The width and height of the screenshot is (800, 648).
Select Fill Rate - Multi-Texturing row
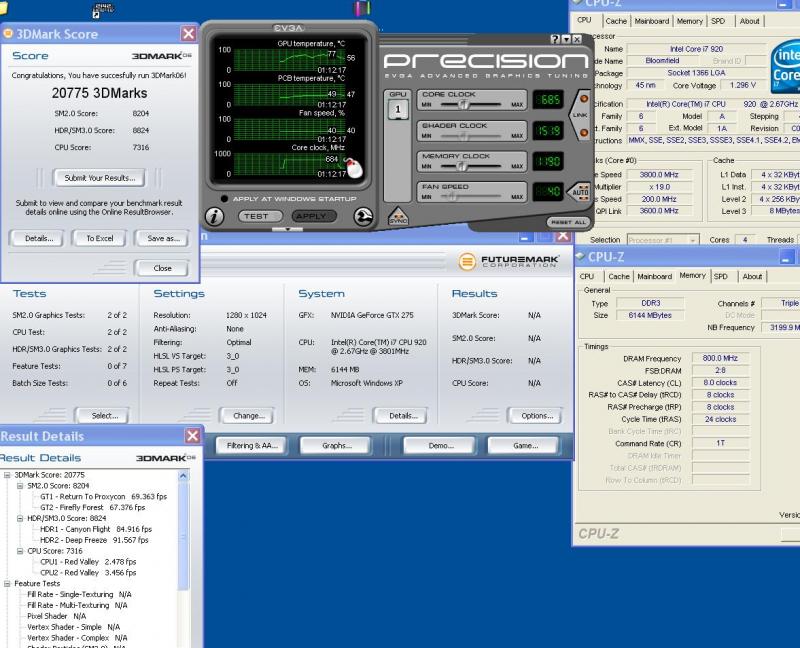click(x=77, y=605)
